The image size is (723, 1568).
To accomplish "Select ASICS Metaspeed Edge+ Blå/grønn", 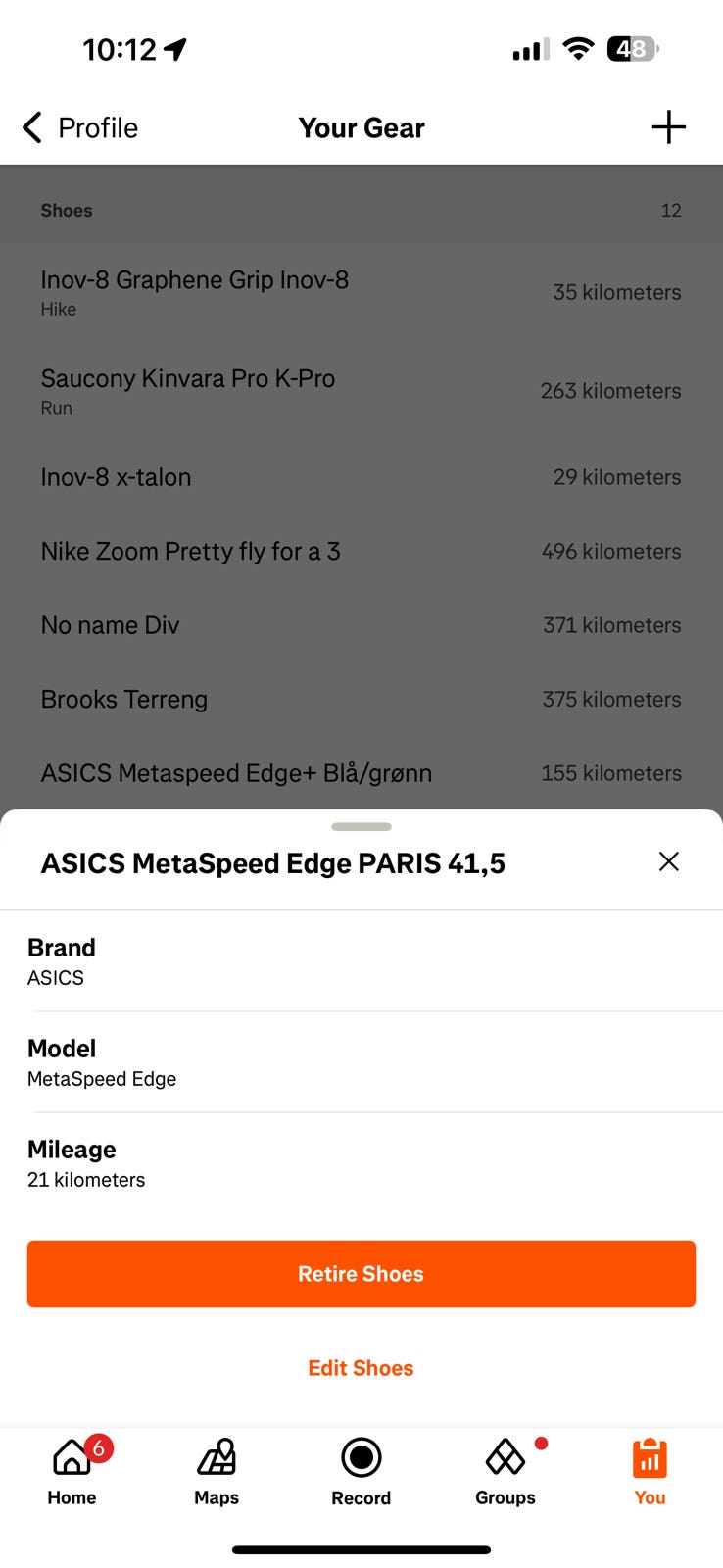I will click(x=361, y=773).
